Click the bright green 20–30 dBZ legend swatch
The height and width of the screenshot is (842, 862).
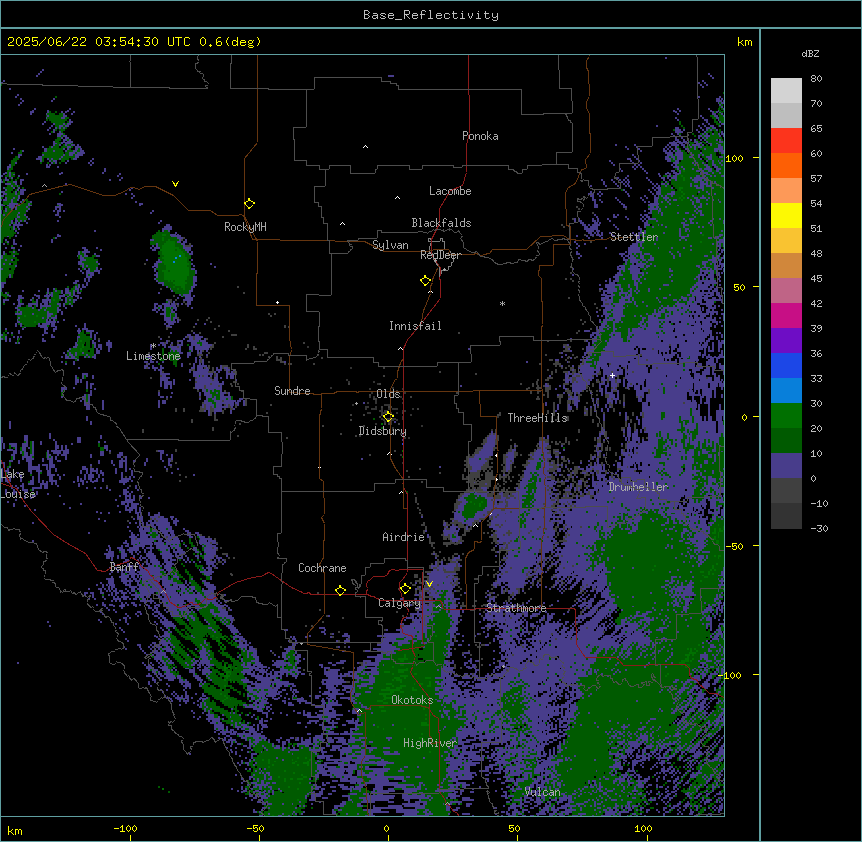[786, 416]
